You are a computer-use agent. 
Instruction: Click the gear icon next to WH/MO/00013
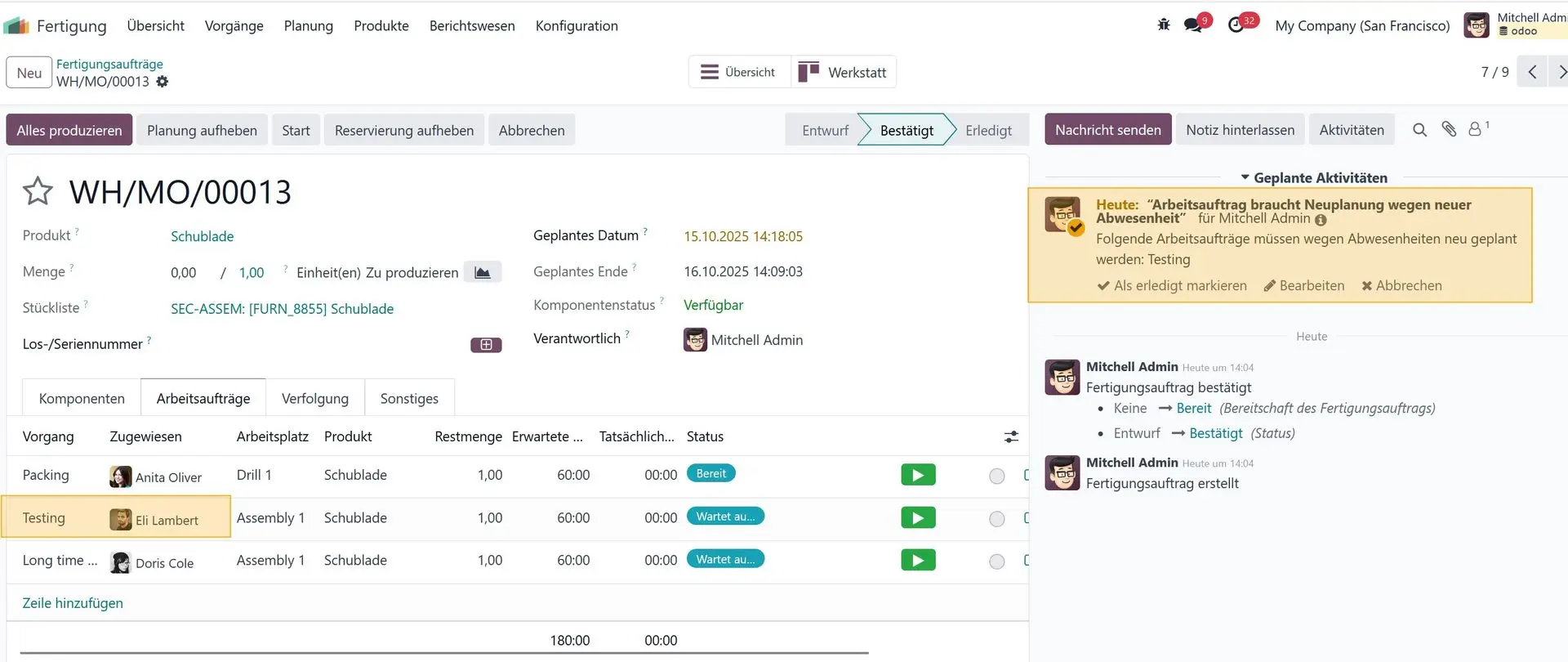[163, 82]
